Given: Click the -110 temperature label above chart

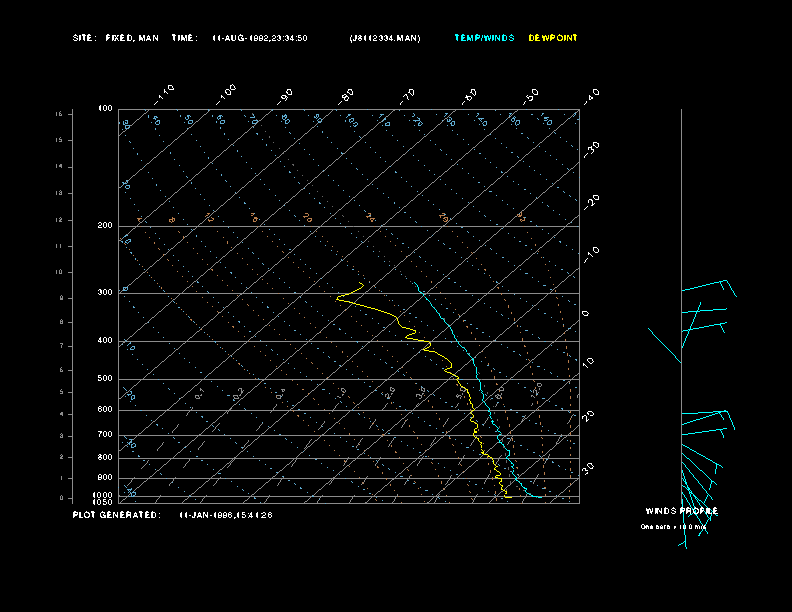Looking at the screenshot, I should pos(166,93).
